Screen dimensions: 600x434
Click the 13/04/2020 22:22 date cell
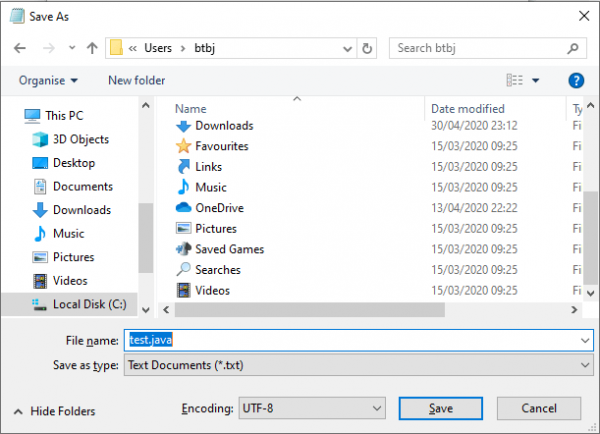point(474,208)
